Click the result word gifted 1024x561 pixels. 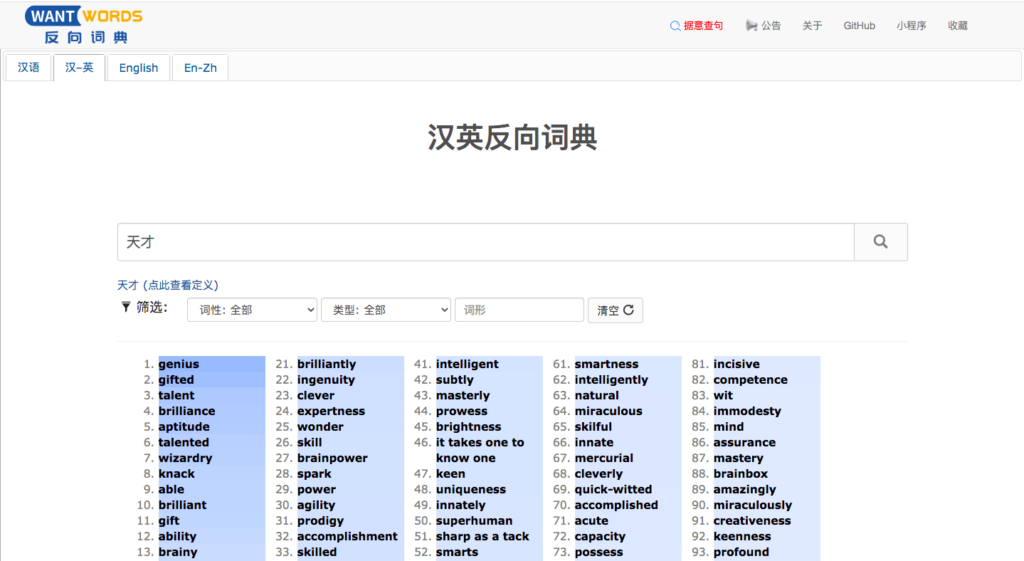[176, 379]
